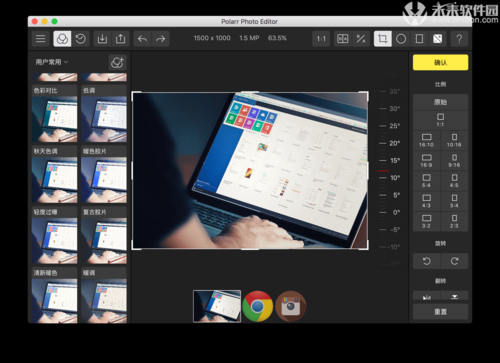Open the history panel icon

[81, 39]
